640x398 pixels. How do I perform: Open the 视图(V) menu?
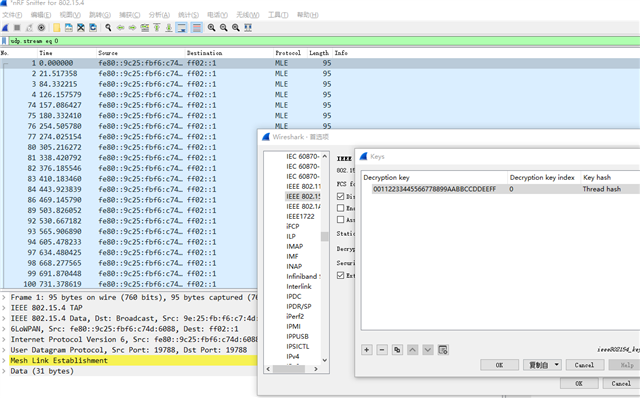[70, 15]
